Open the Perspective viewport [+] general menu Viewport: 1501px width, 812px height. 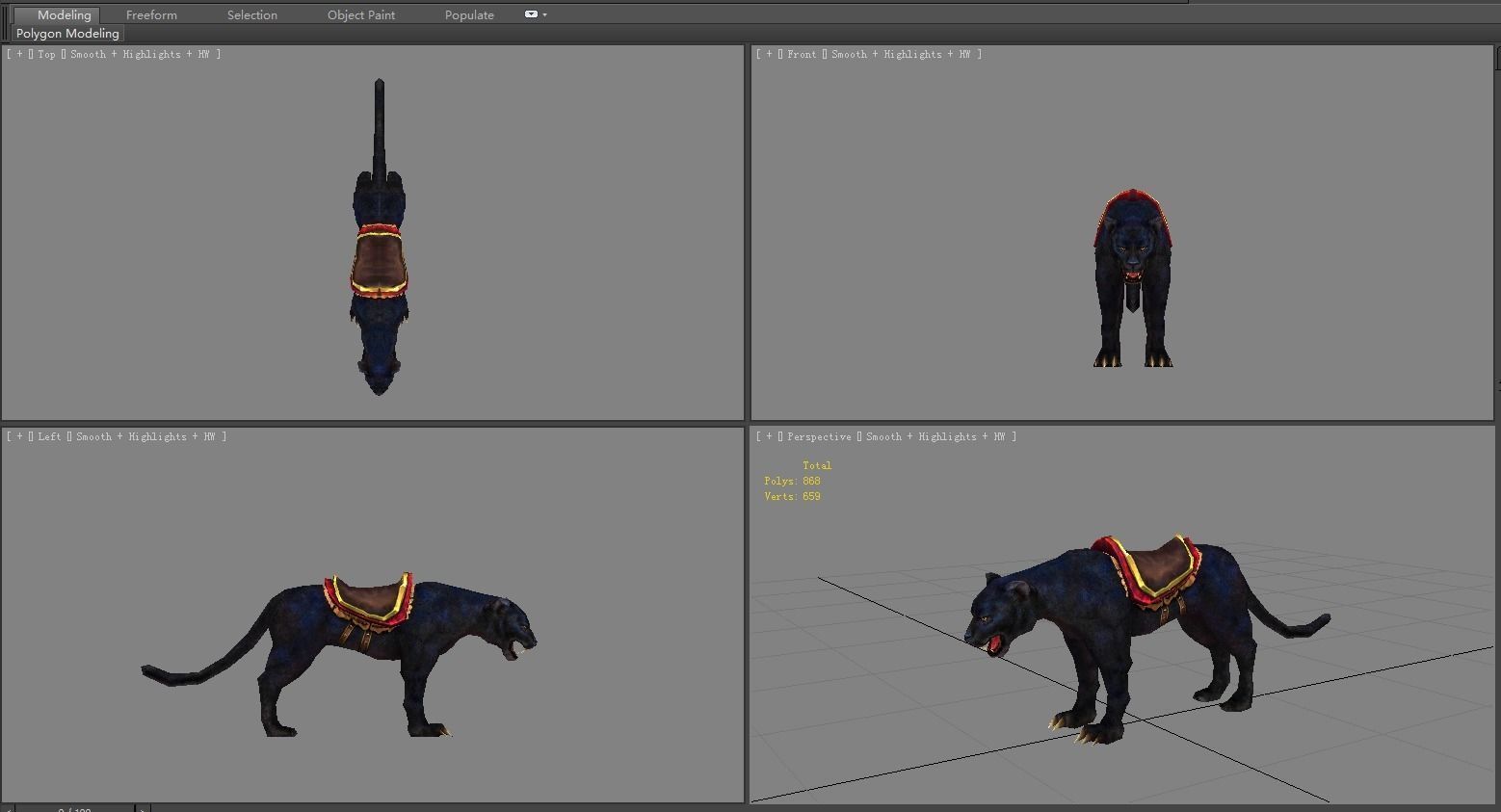[x=768, y=436]
